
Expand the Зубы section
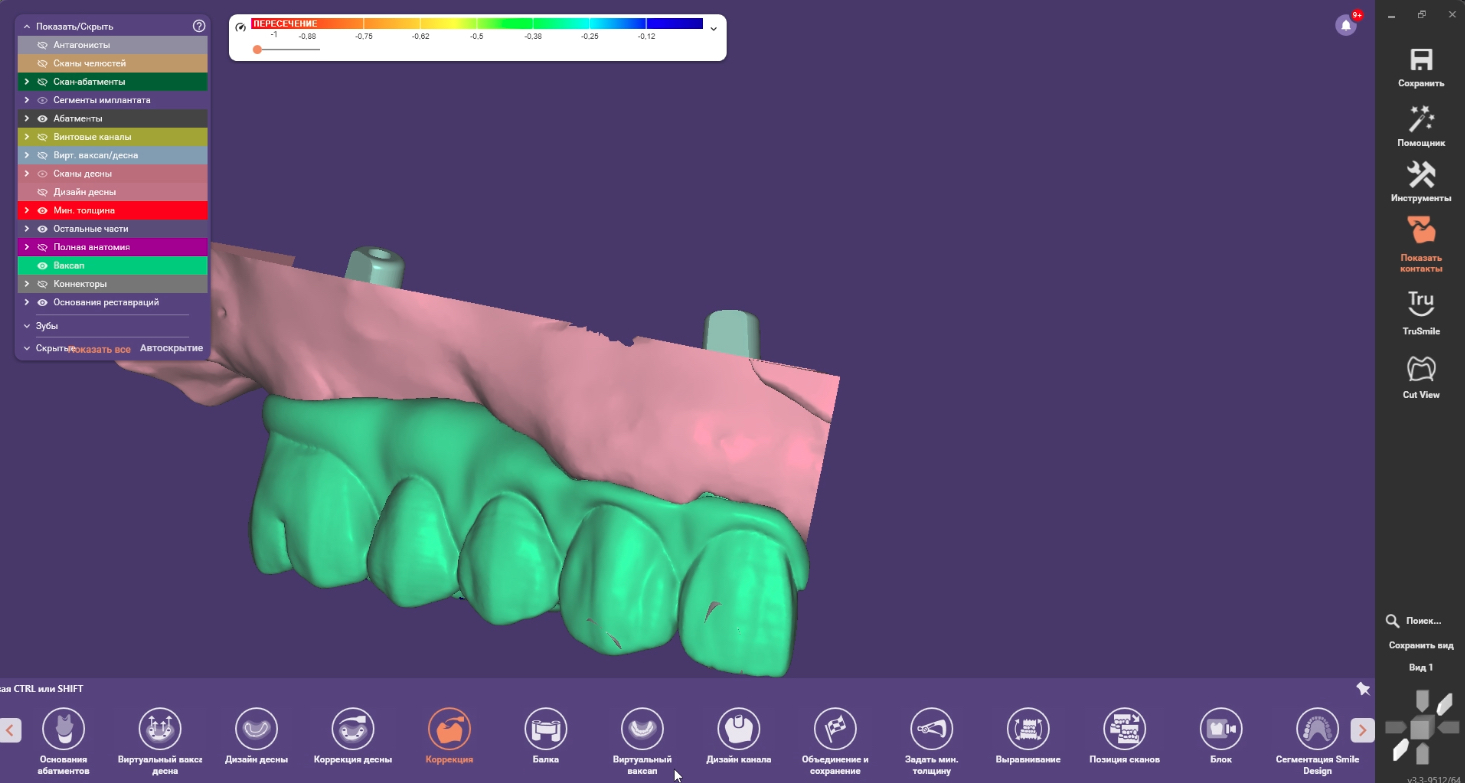click(27, 326)
